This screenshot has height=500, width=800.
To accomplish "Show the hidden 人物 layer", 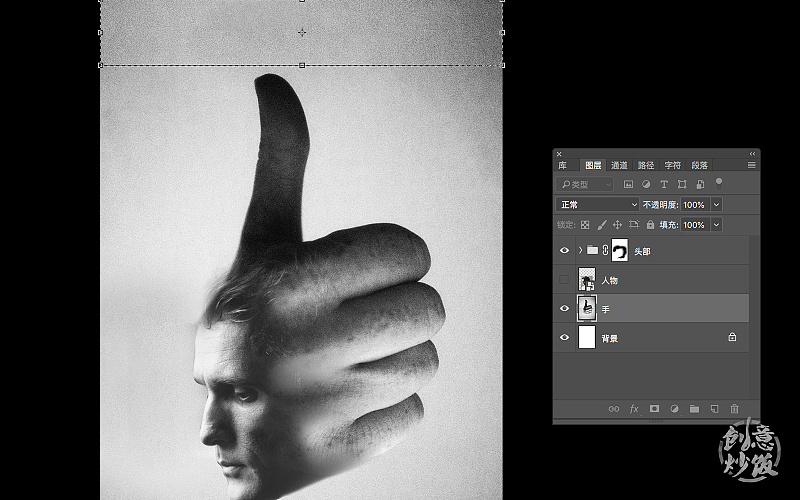I will 565,280.
